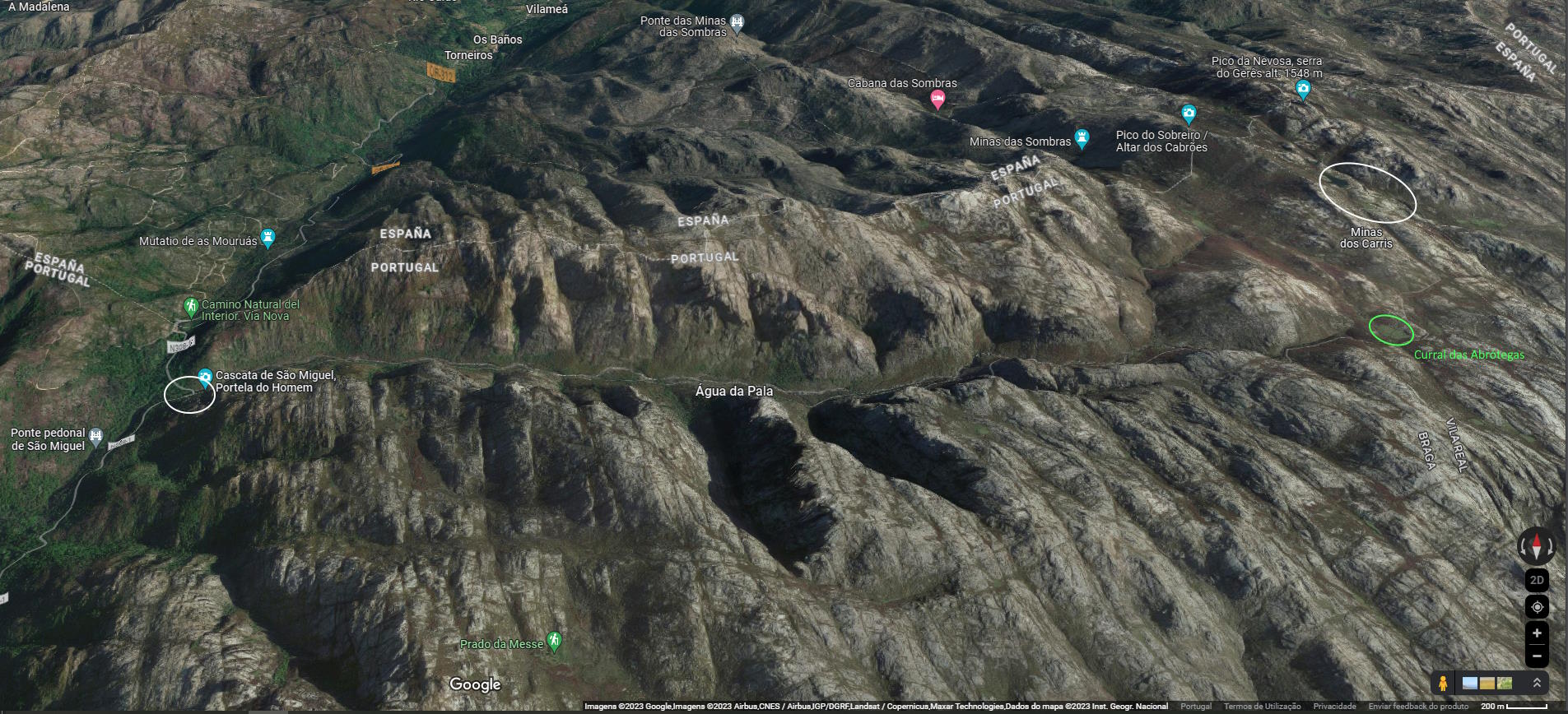Zoom in with the plus button
The height and width of the screenshot is (714, 1568).
[1537, 633]
